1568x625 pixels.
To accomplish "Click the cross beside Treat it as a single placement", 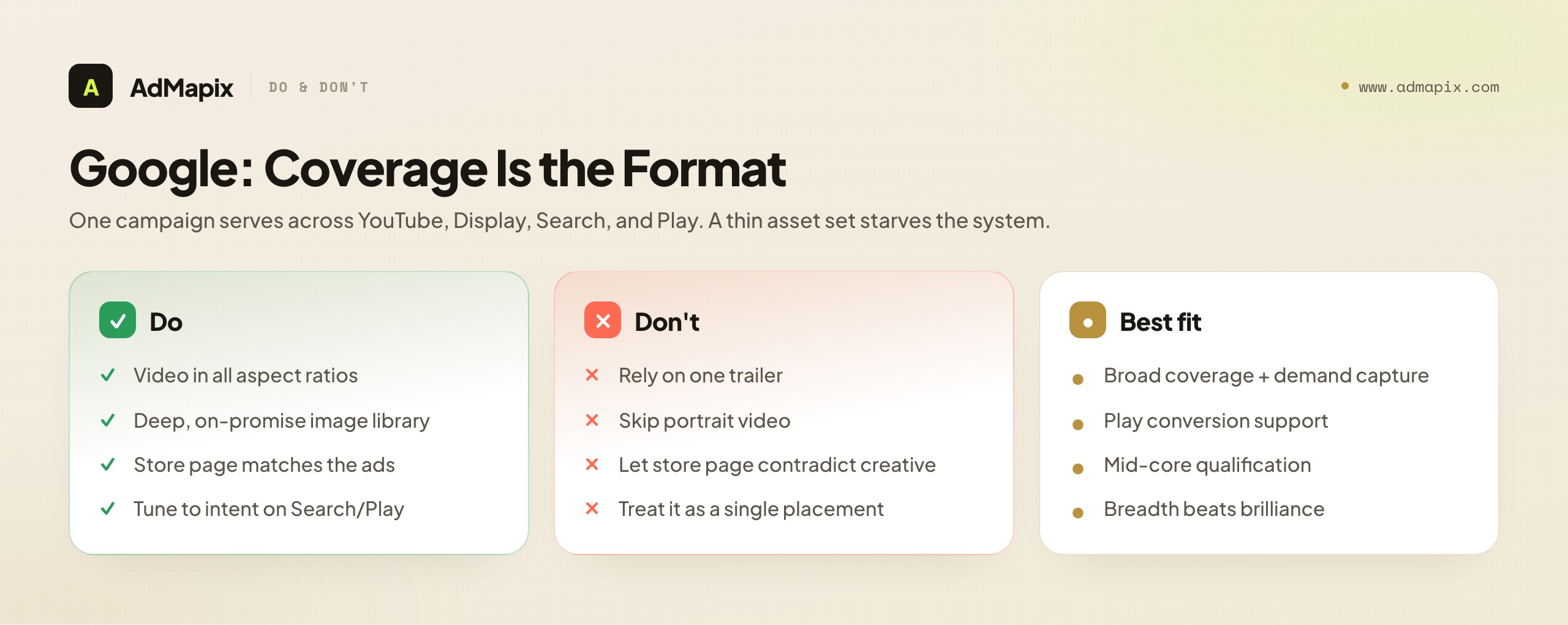I will [x=592, y=509].
